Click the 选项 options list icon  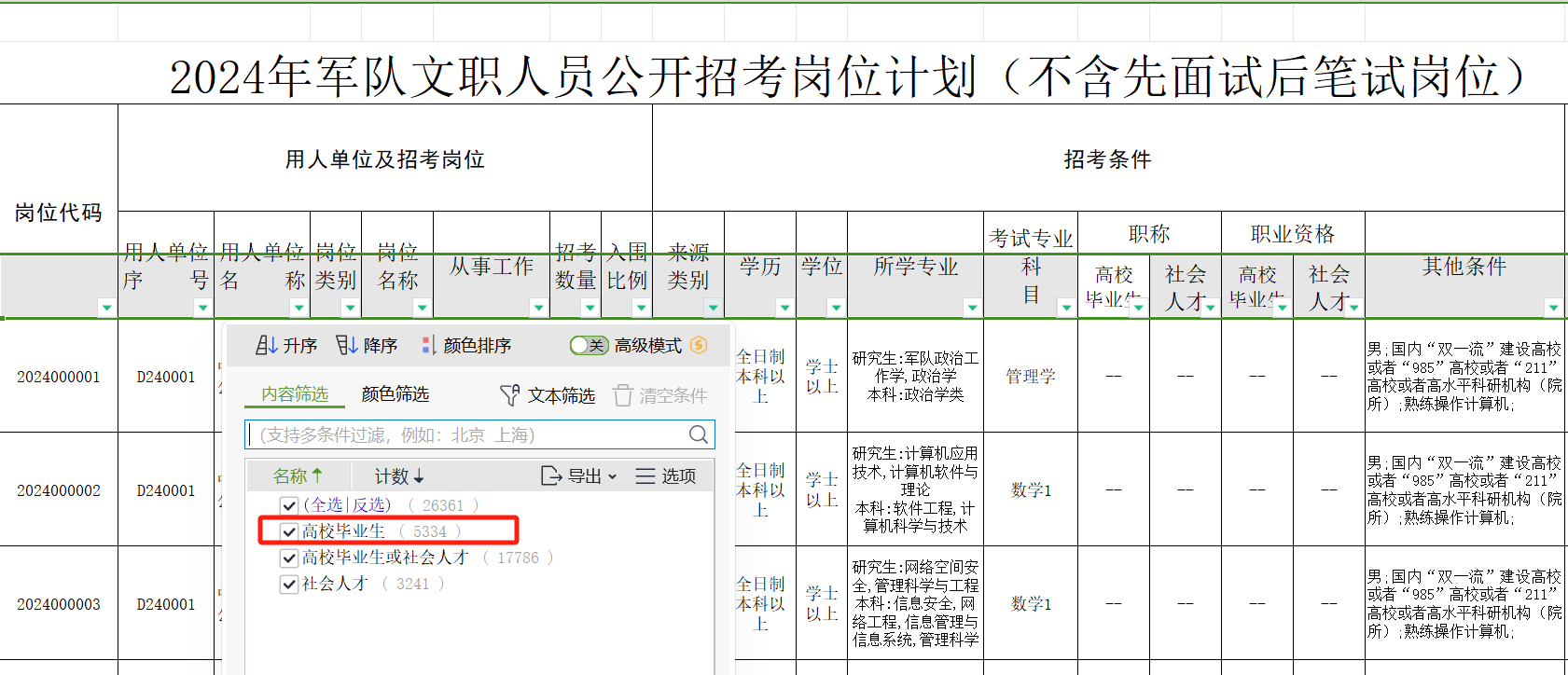click(x=645, y=476)
